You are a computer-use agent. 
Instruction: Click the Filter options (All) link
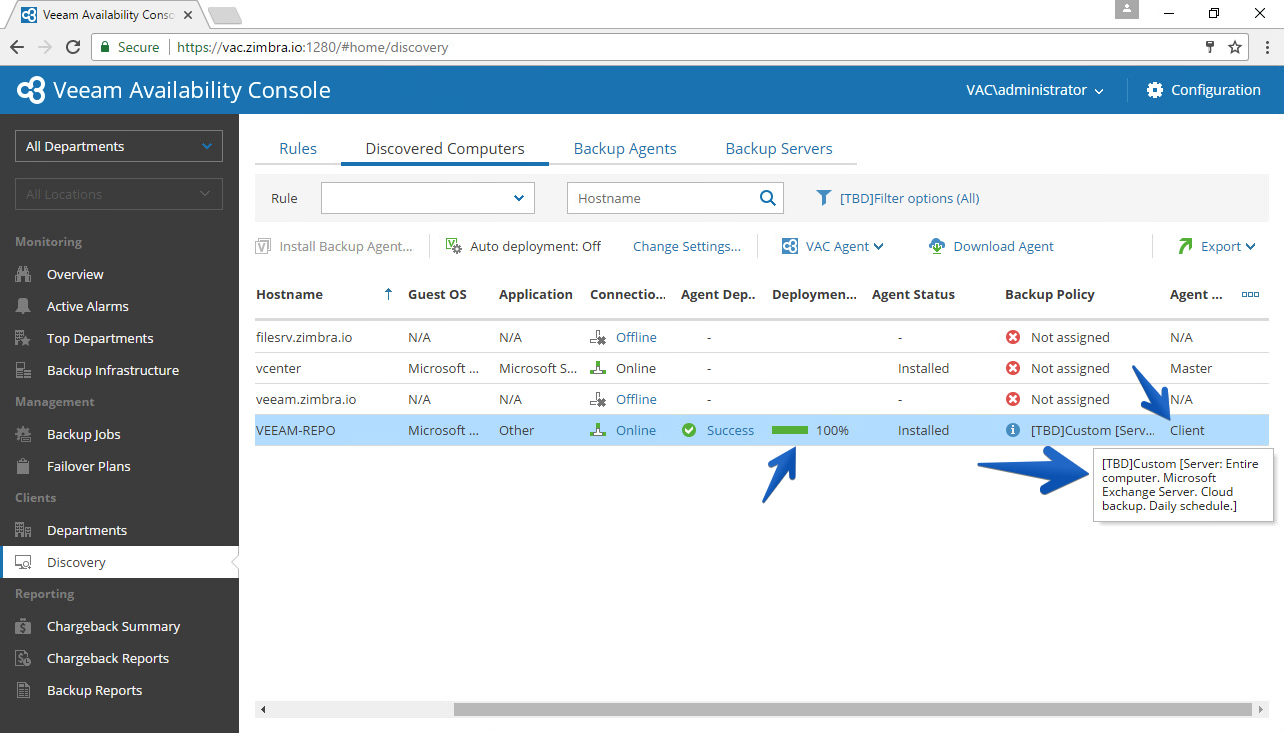(x=910, y=198)
